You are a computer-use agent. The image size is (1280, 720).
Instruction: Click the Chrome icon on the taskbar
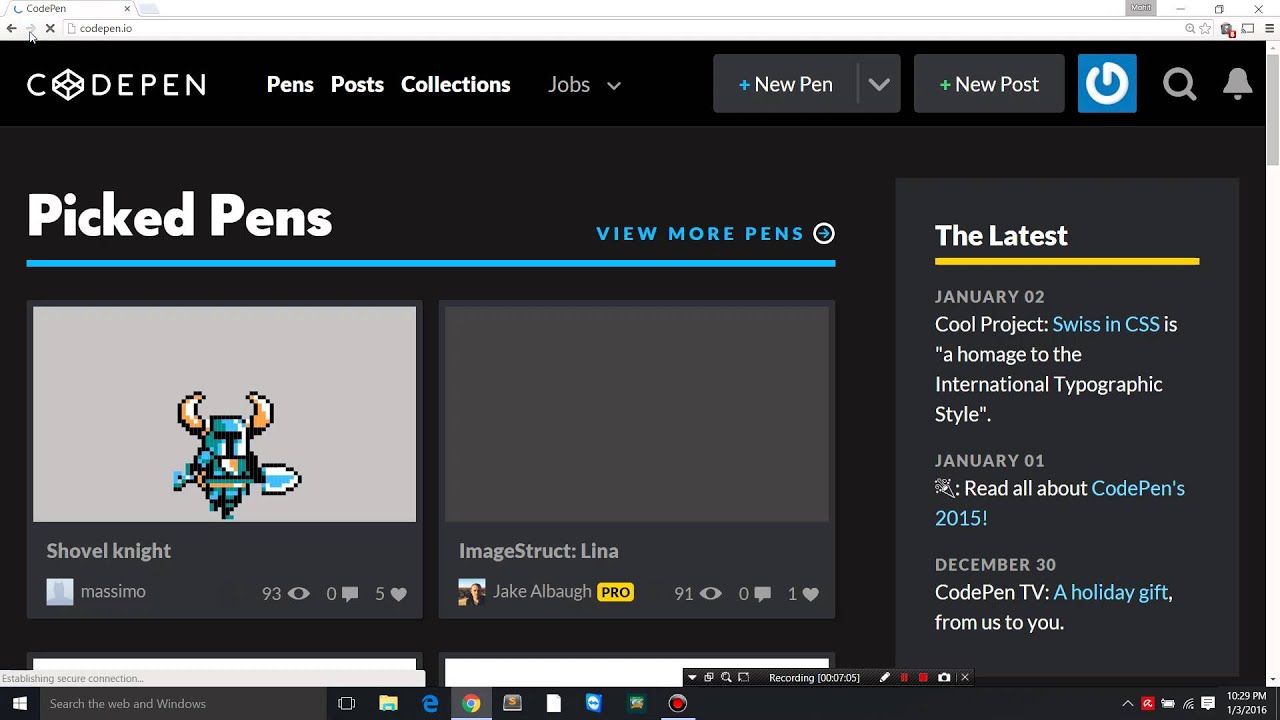471,704
